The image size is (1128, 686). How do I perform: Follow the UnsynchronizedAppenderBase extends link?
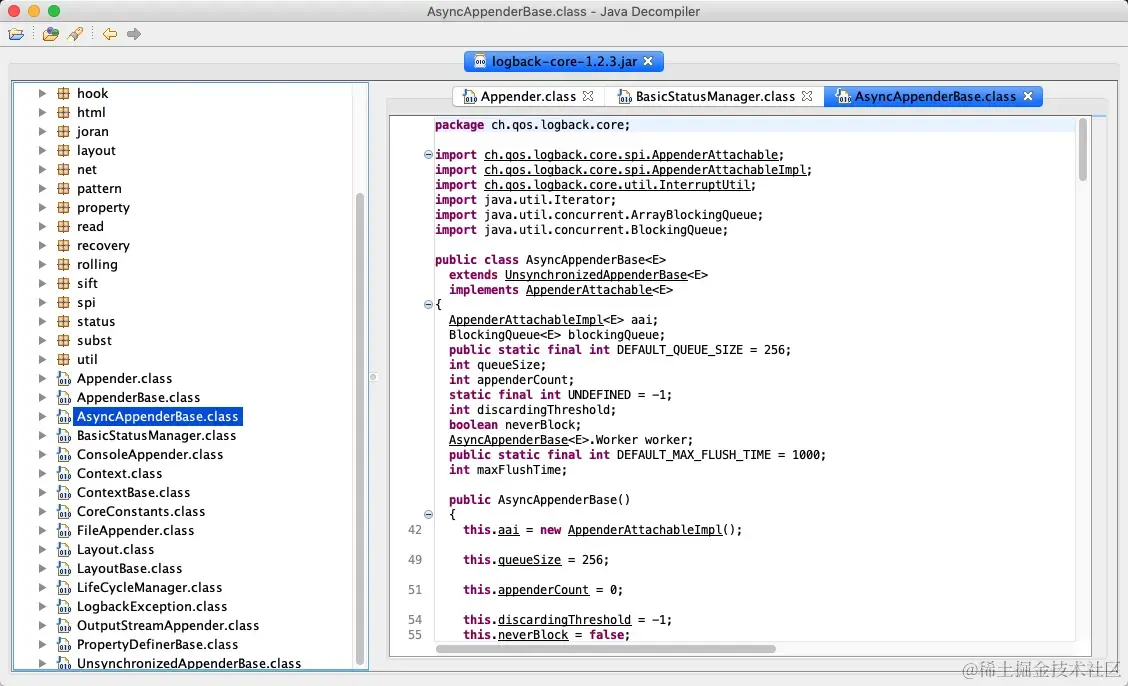596,275
